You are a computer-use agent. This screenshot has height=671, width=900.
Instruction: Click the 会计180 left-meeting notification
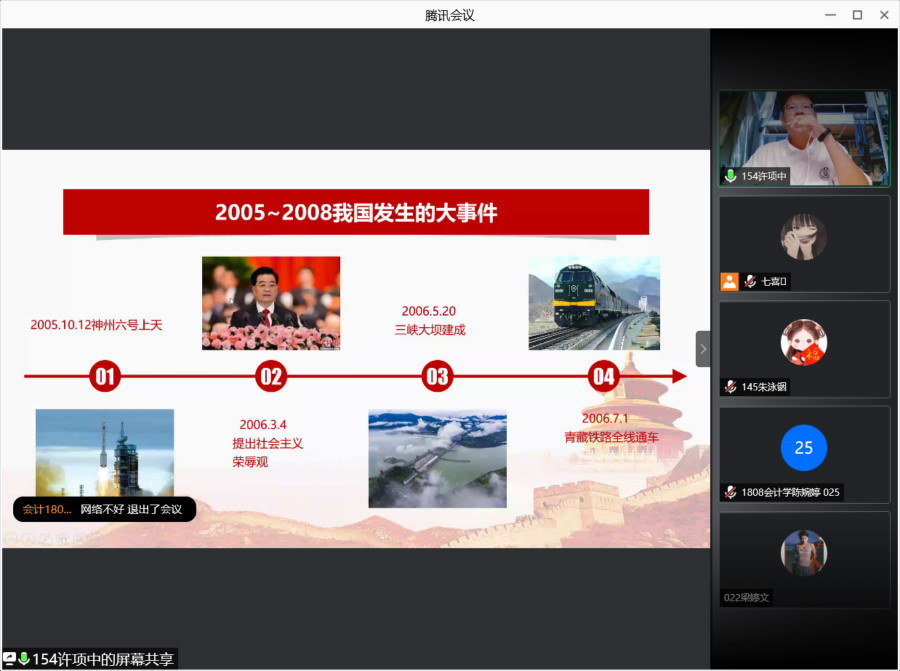104,509
